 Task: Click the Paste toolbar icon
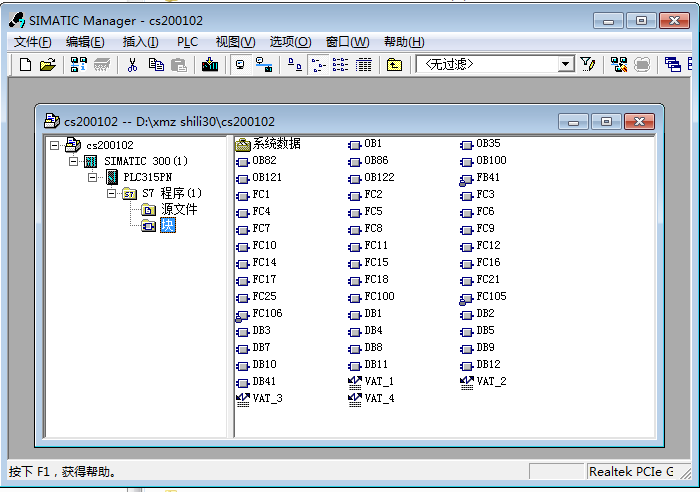pyautogui.click(x=179, y=65)
